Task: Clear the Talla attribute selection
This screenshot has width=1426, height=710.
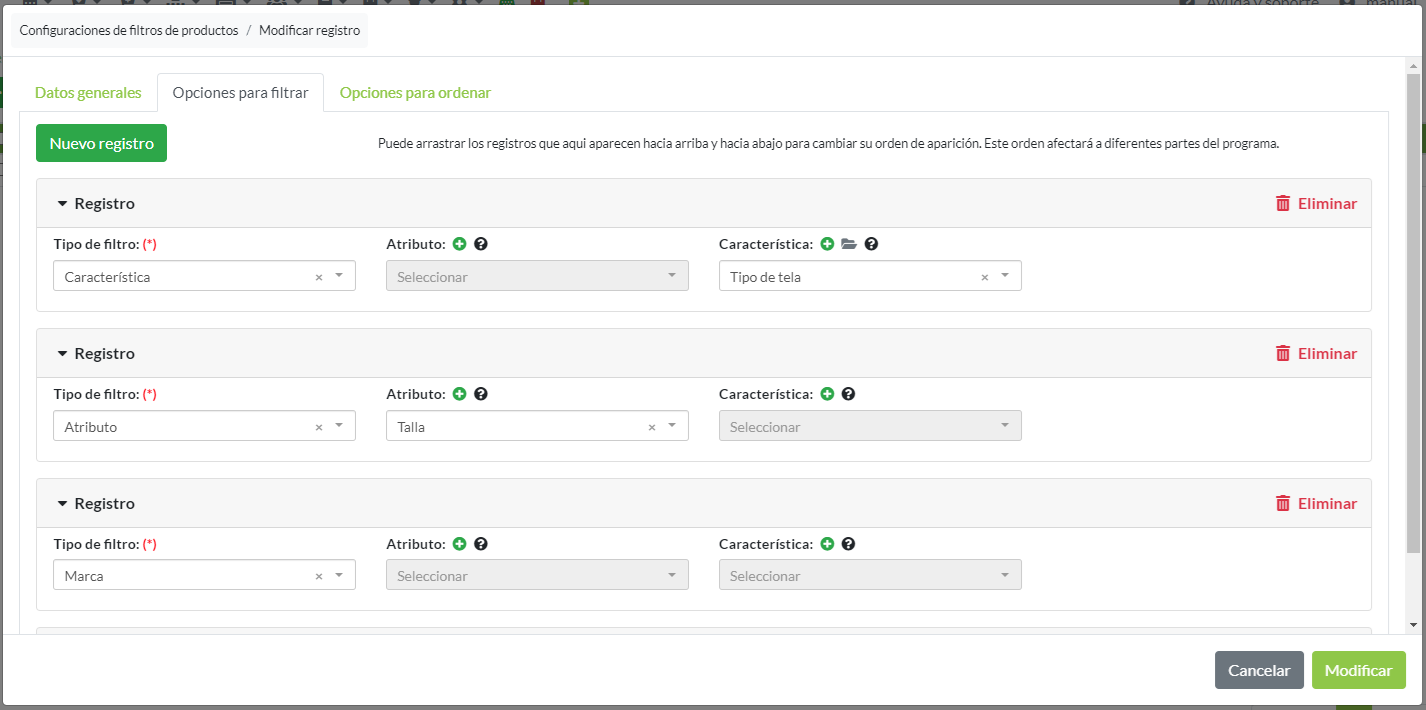Action: click(652, 427)
